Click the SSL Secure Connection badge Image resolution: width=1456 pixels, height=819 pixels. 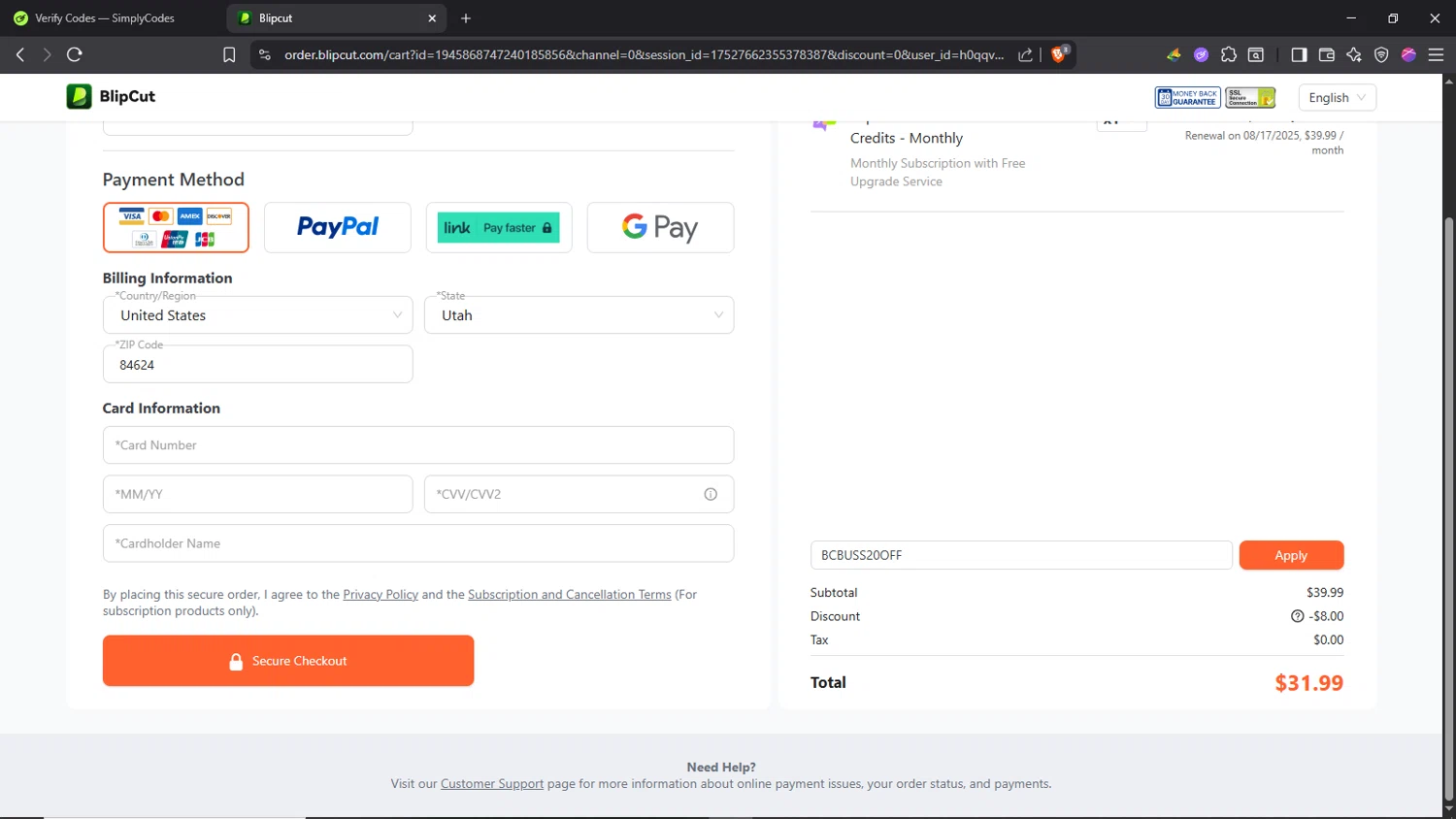click(x=1250, y=97)
